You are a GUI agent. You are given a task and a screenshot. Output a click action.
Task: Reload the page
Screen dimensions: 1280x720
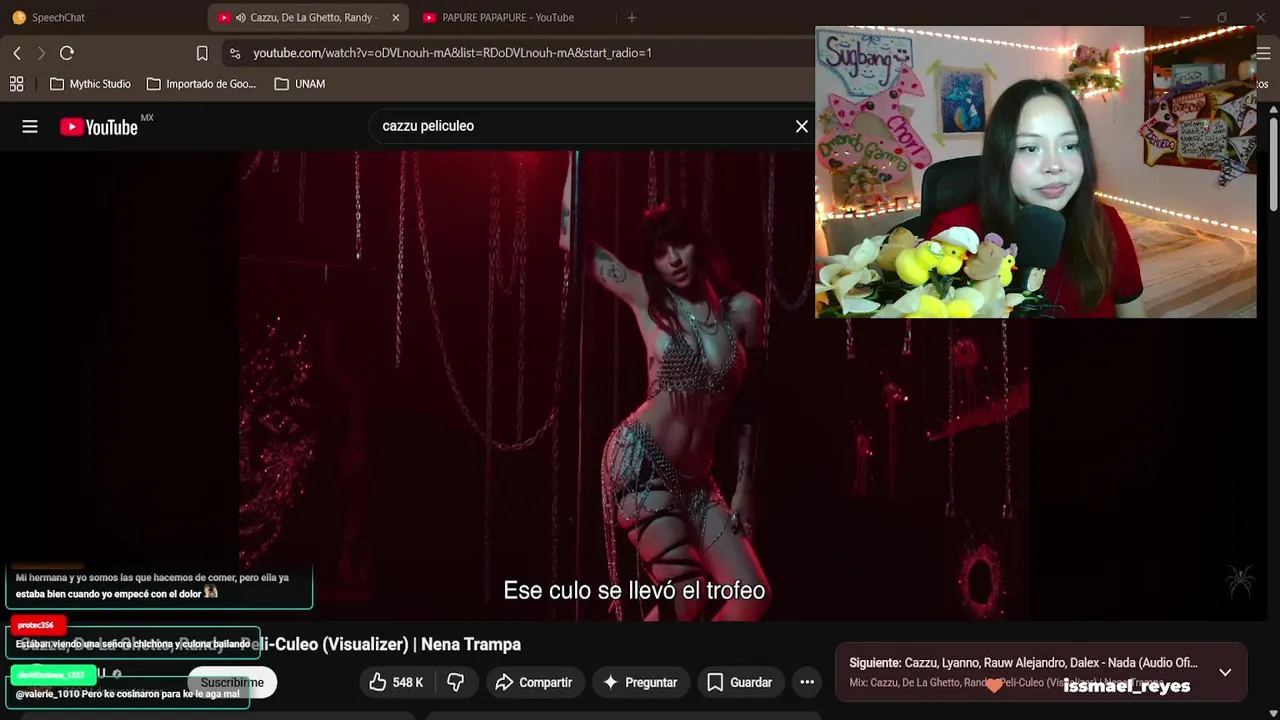tap(67, 53)
